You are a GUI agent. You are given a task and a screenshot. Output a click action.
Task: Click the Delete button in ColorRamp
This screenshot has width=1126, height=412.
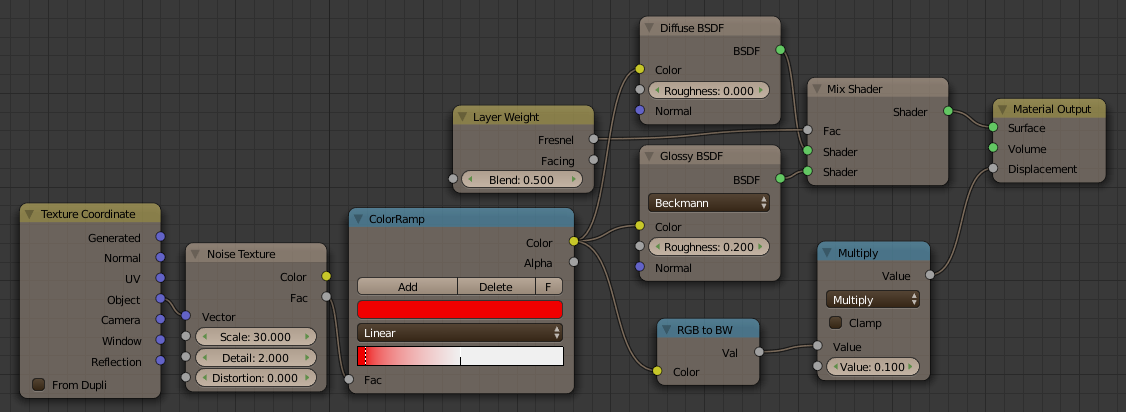pyautogui.click(x=495, y=286)
